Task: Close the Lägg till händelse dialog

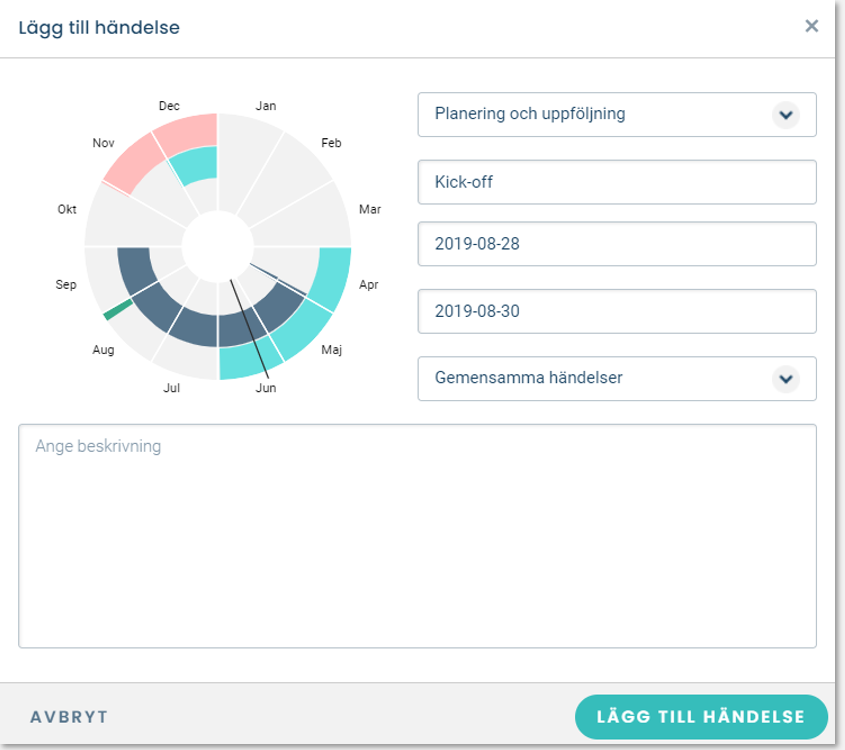Action: (811, 26)
